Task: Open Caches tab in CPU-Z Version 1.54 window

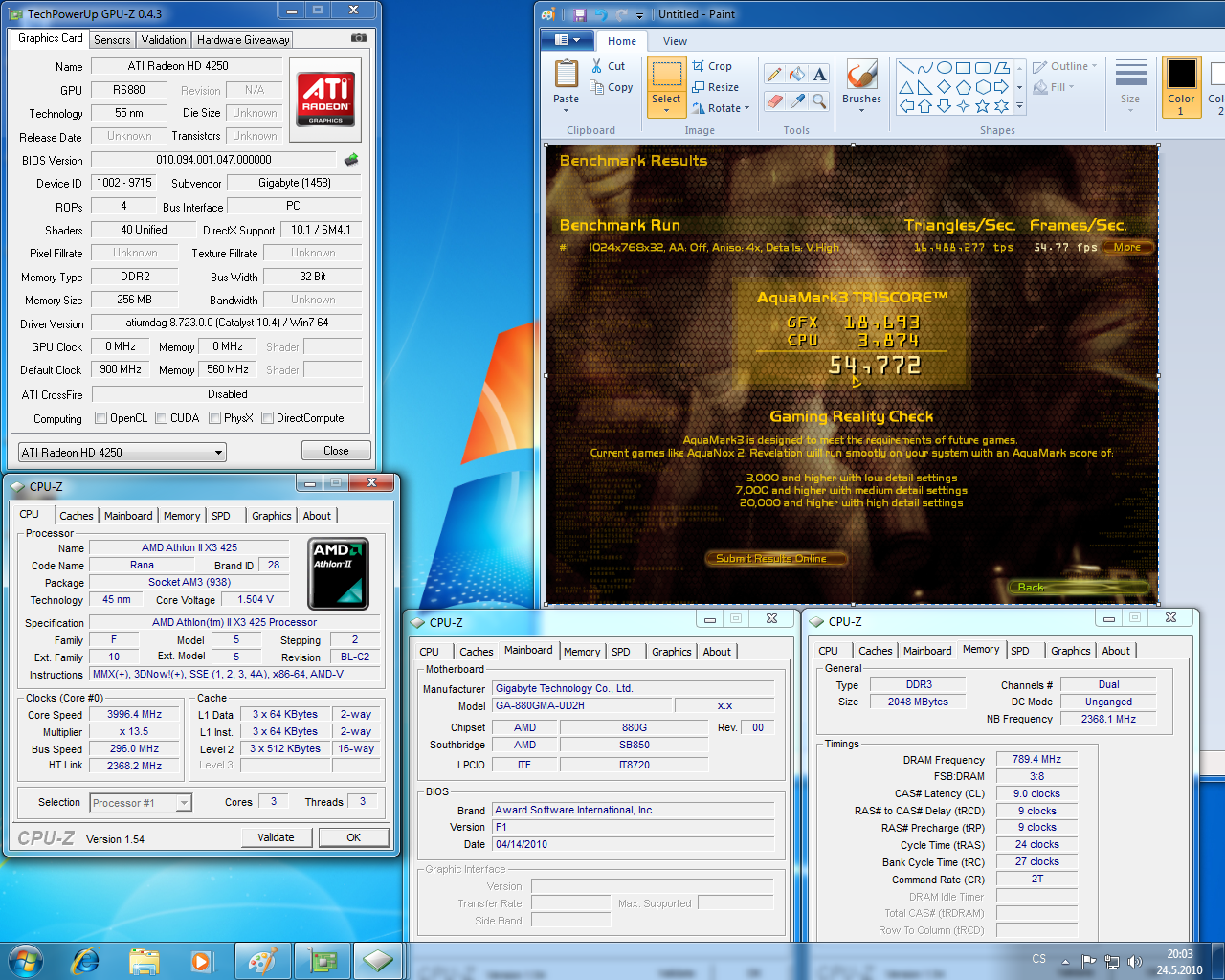Action: pyautogui.click(x=77, y=516)
